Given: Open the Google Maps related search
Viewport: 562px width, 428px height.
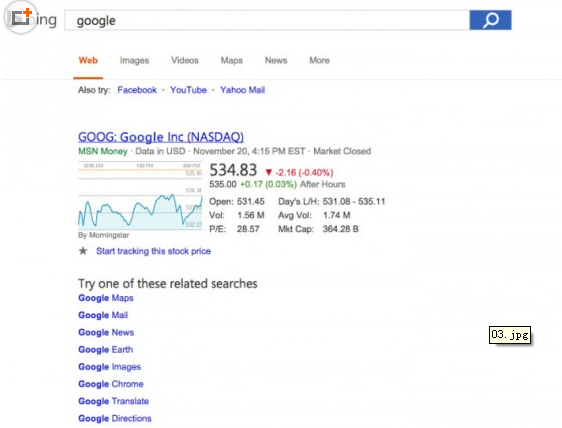Looking at the screenshot, I should [106, 298].
